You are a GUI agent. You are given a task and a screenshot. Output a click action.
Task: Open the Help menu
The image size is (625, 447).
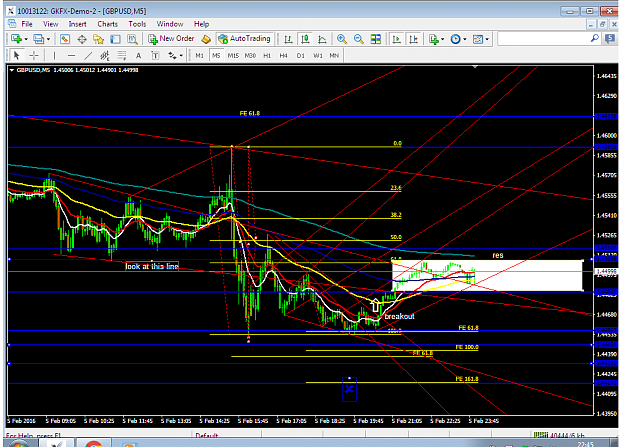pyautogui.click(x=201, y=24)
